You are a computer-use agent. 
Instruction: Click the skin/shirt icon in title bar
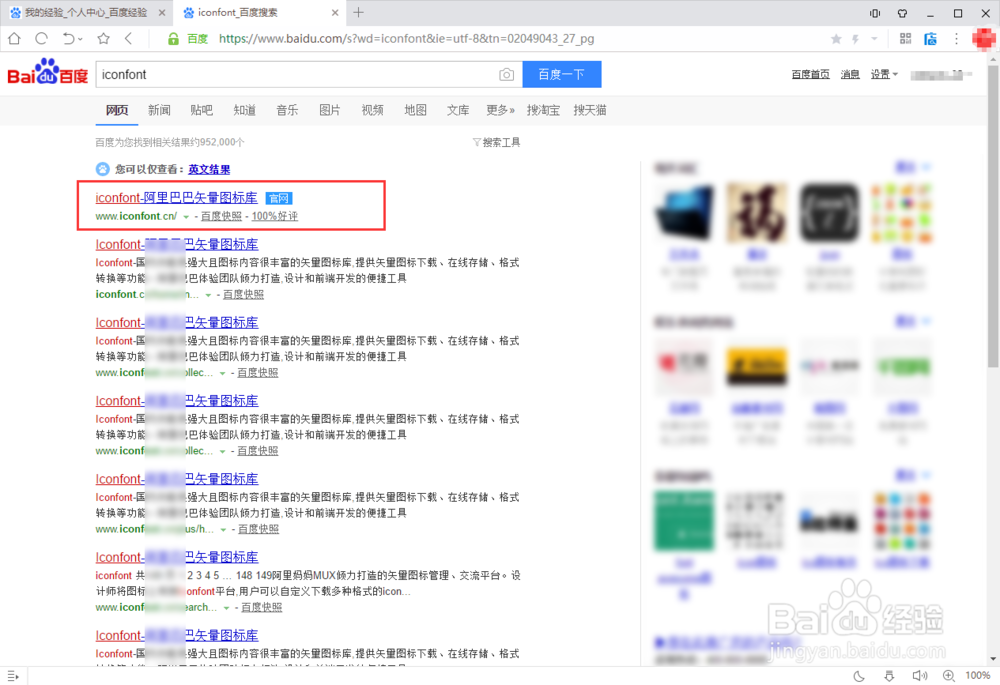[902, 13]
